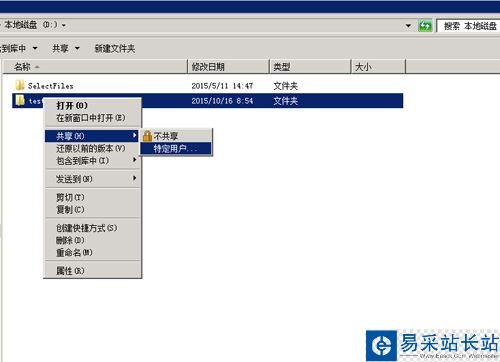The width and height of the screenshot is (500, 362).
Task: Click the SelectFiles folder name
Action: coord(51,86)
